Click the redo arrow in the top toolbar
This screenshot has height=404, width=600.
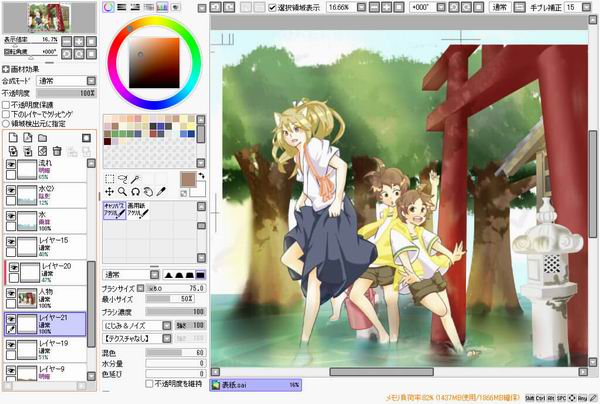[229, 7]
